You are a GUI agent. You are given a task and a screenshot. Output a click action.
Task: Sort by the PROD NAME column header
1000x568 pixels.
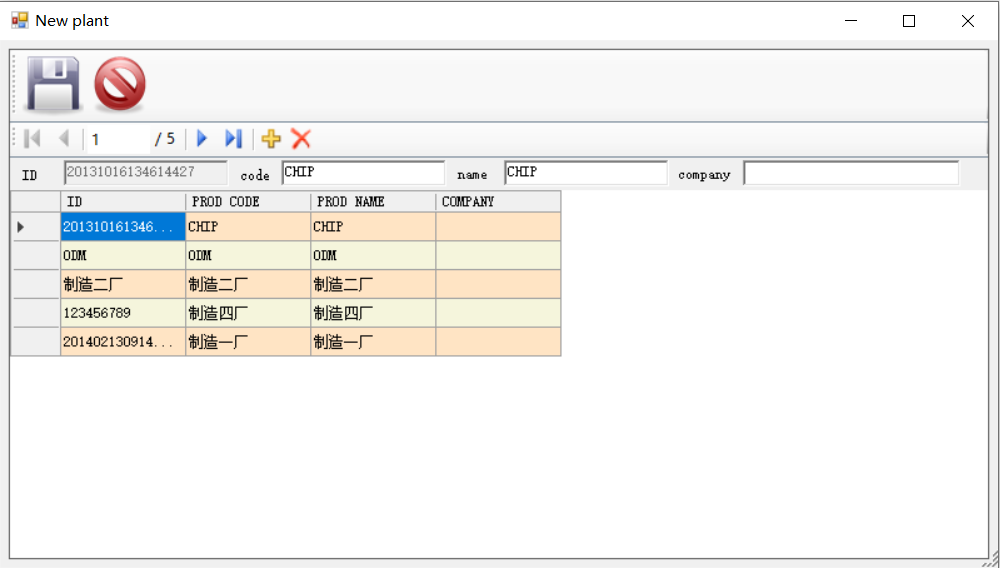coord(372,202)
